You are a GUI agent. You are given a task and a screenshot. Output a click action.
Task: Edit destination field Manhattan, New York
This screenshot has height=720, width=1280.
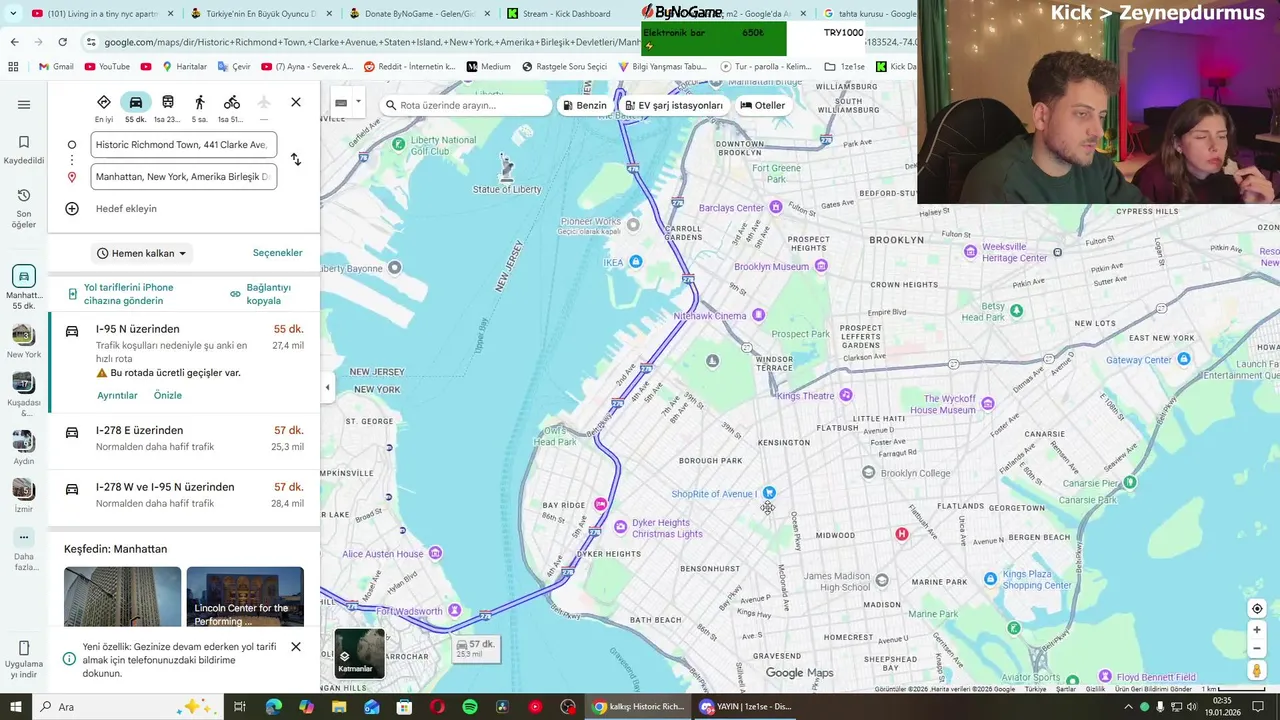tap(183, 177)
